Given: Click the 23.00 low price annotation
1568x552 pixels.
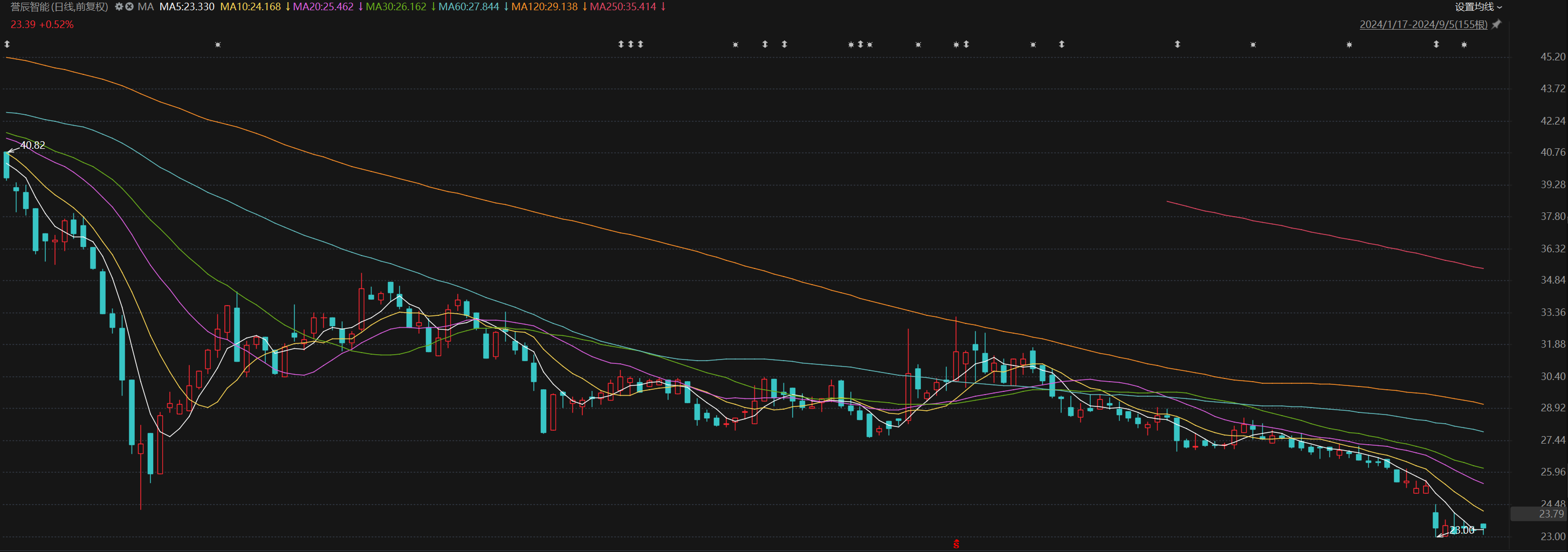Looking at the screenshot, I should (1461, 530).
